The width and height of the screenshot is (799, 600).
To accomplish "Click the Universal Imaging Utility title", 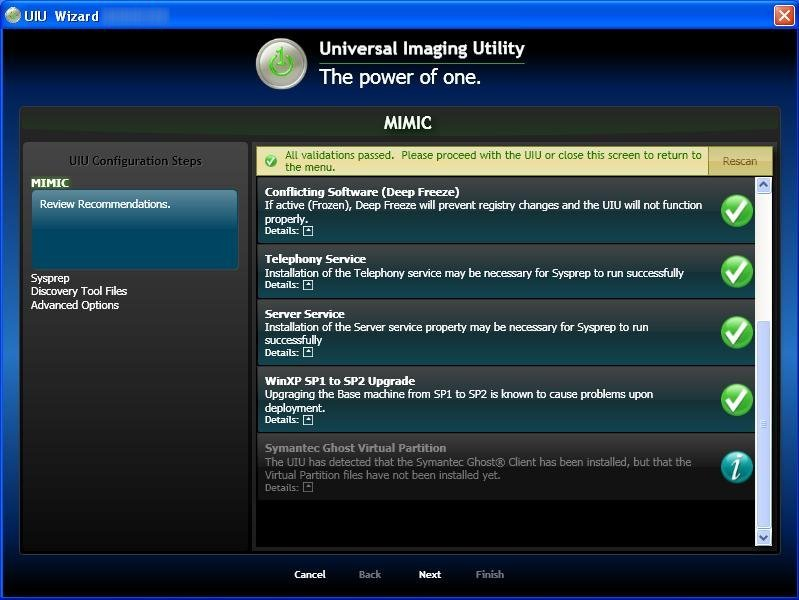I will click(422, 48).
